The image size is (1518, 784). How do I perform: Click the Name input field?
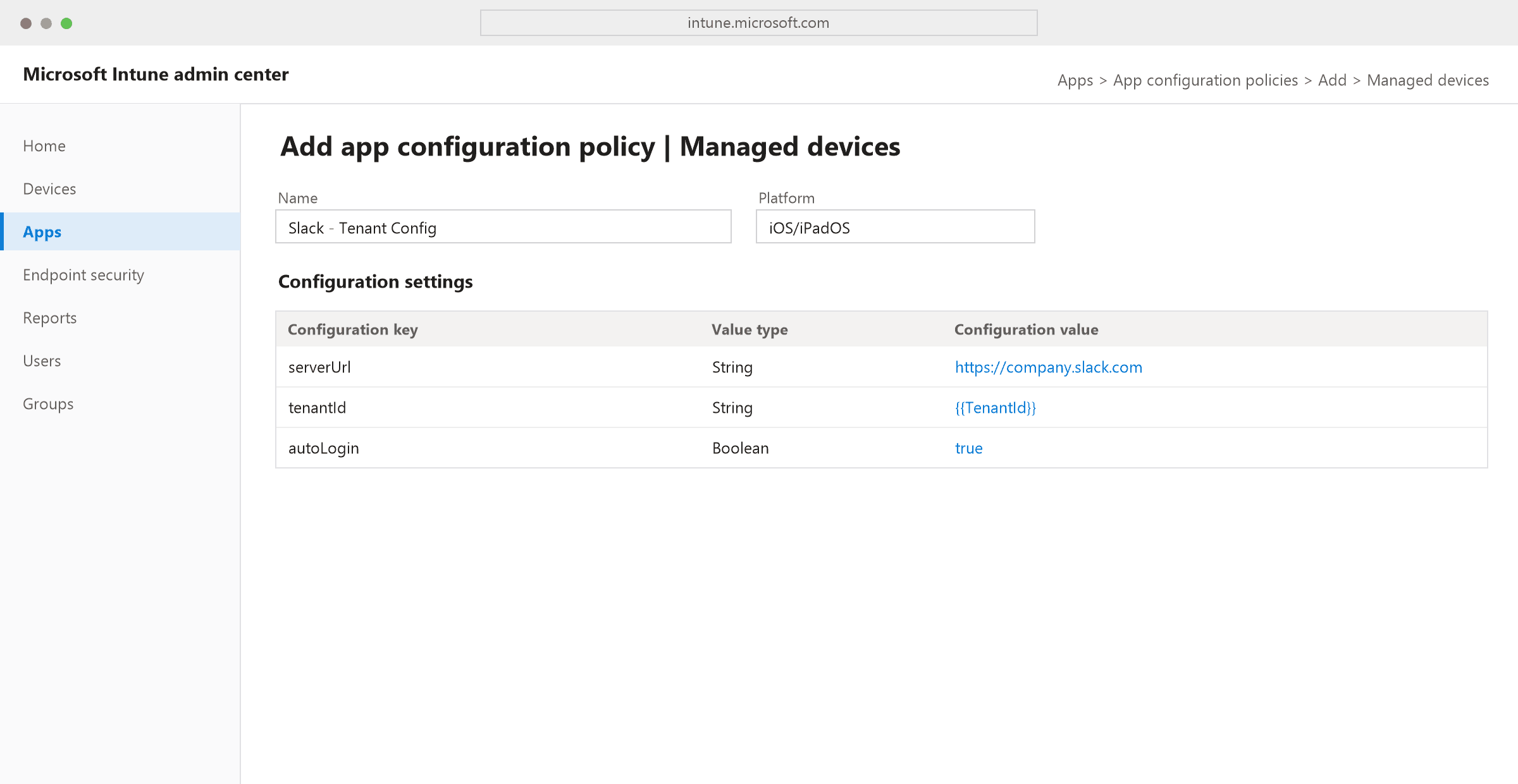[503, 227]
